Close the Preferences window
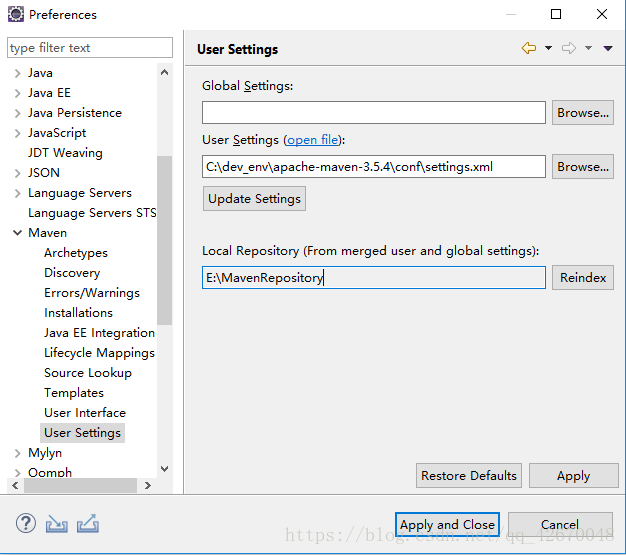The image size is (626, 555). pos(602,14)
